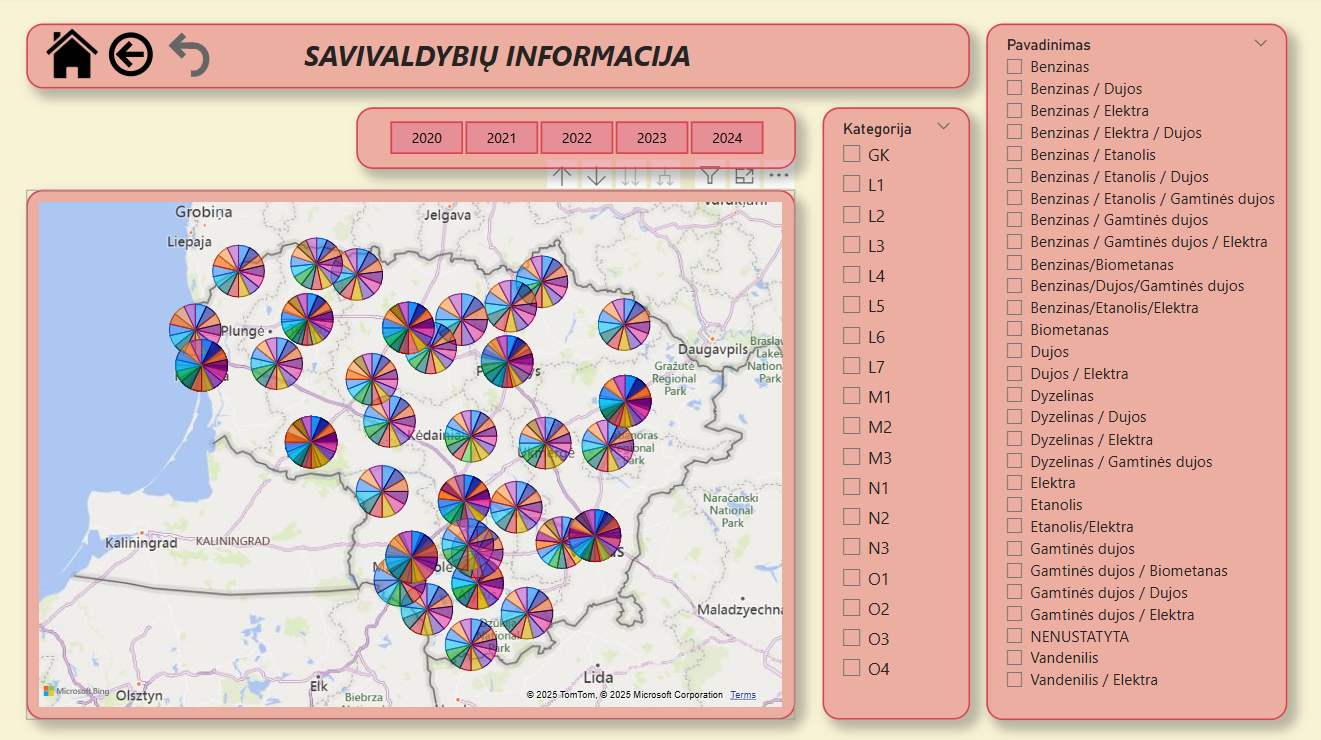Check the Benzinas / Dujos checkbox

coord(1015,88)
